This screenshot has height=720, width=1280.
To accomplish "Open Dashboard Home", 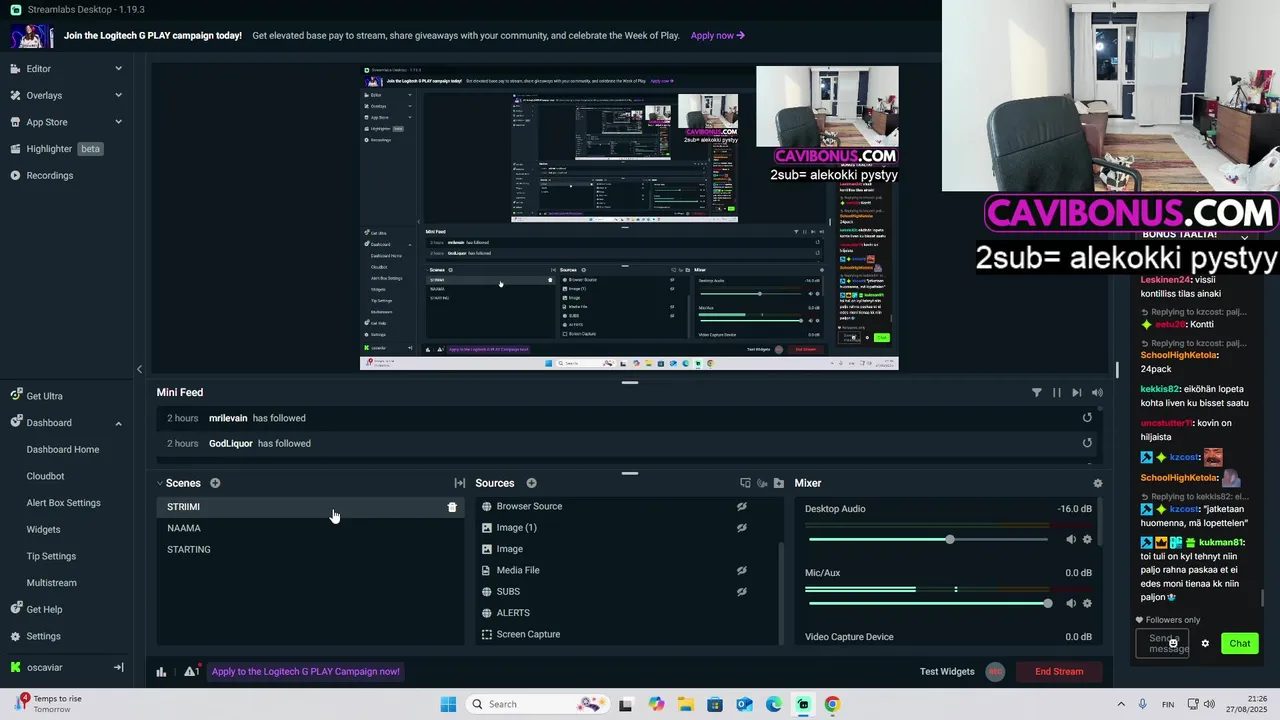I will pyautogui.click(x=62, y=450).
